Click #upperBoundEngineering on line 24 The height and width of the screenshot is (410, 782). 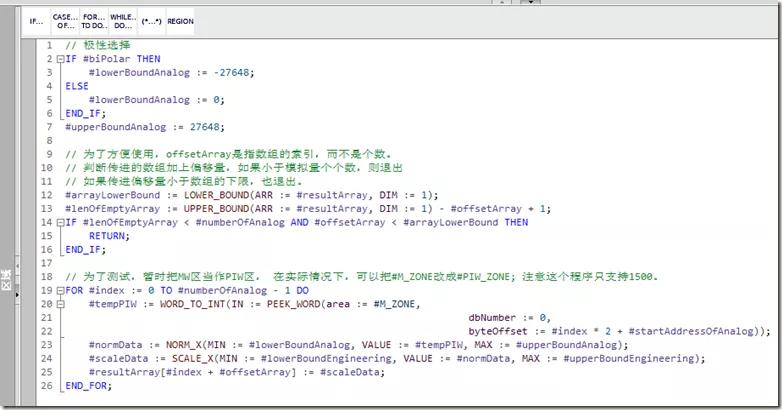629,359
